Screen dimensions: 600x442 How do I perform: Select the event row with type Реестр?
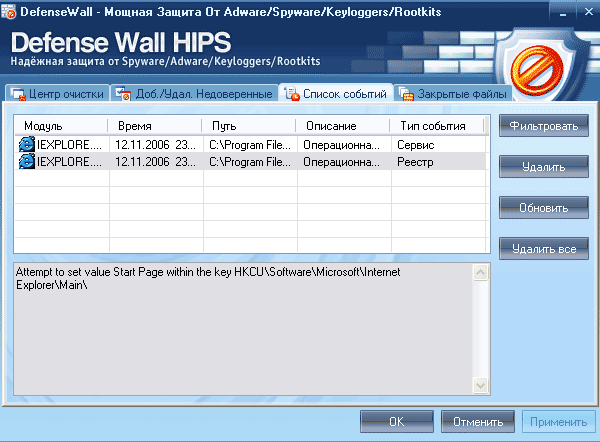tap(251, 161)
